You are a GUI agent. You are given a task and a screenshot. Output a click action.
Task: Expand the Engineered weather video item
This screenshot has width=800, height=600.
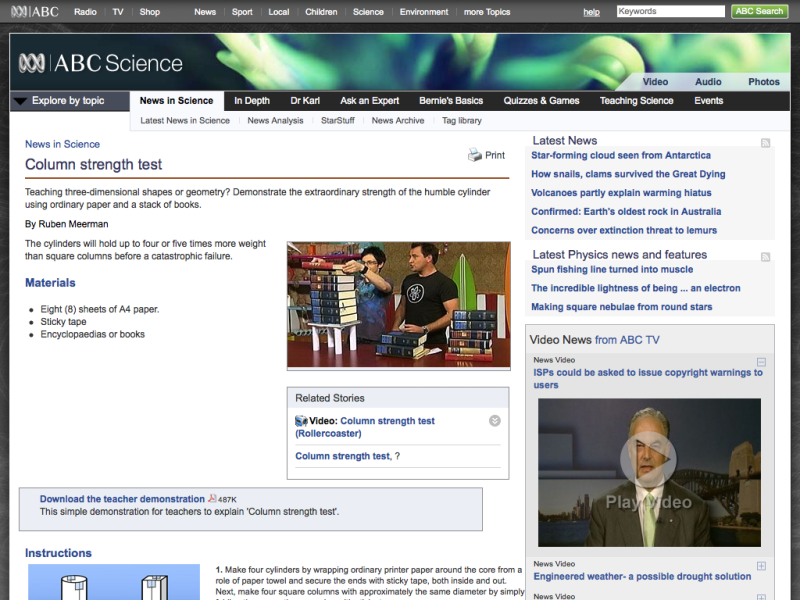coord(761,566)
